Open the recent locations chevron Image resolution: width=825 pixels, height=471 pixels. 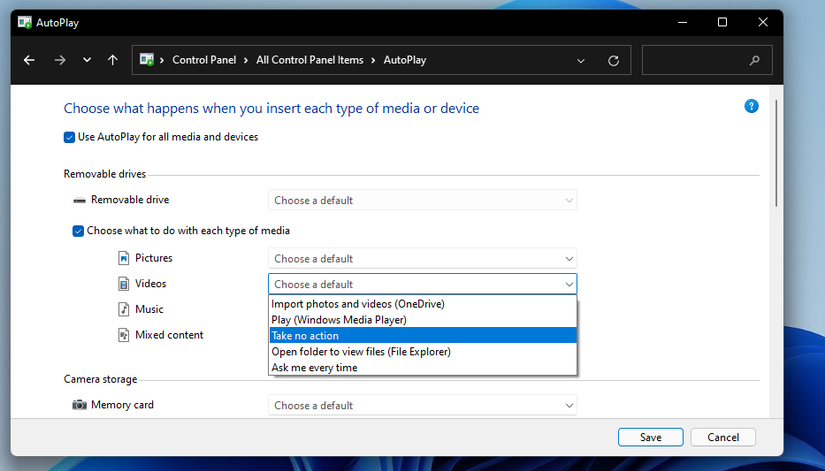[87, 60]
